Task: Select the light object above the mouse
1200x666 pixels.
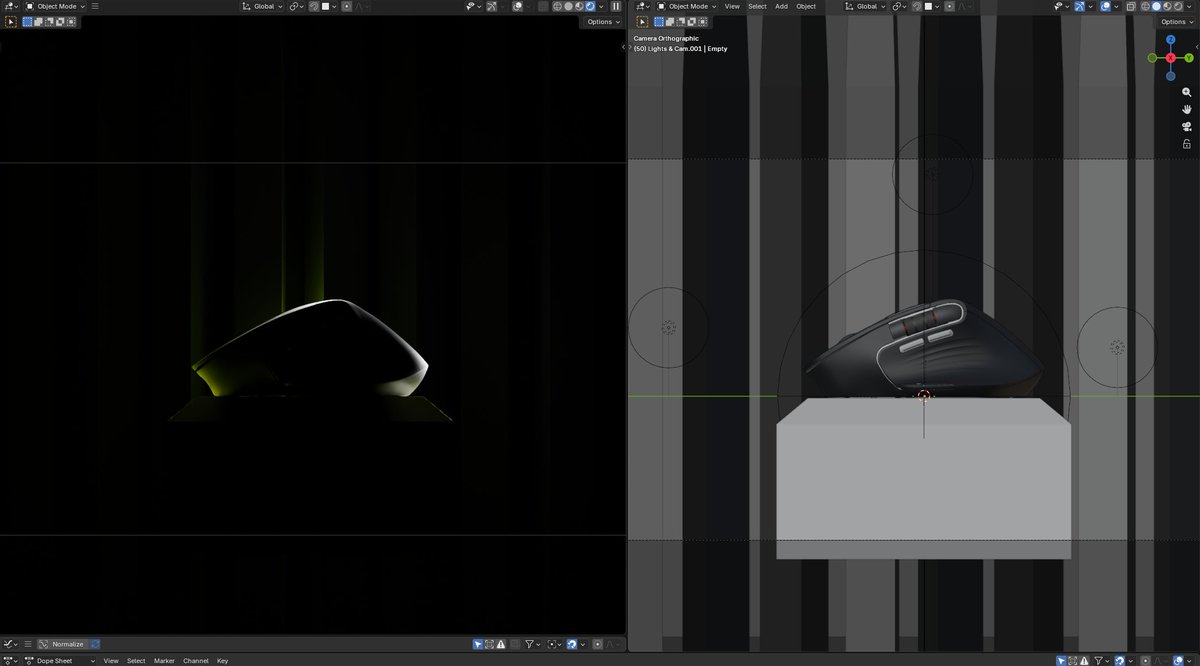Action: 932,174
